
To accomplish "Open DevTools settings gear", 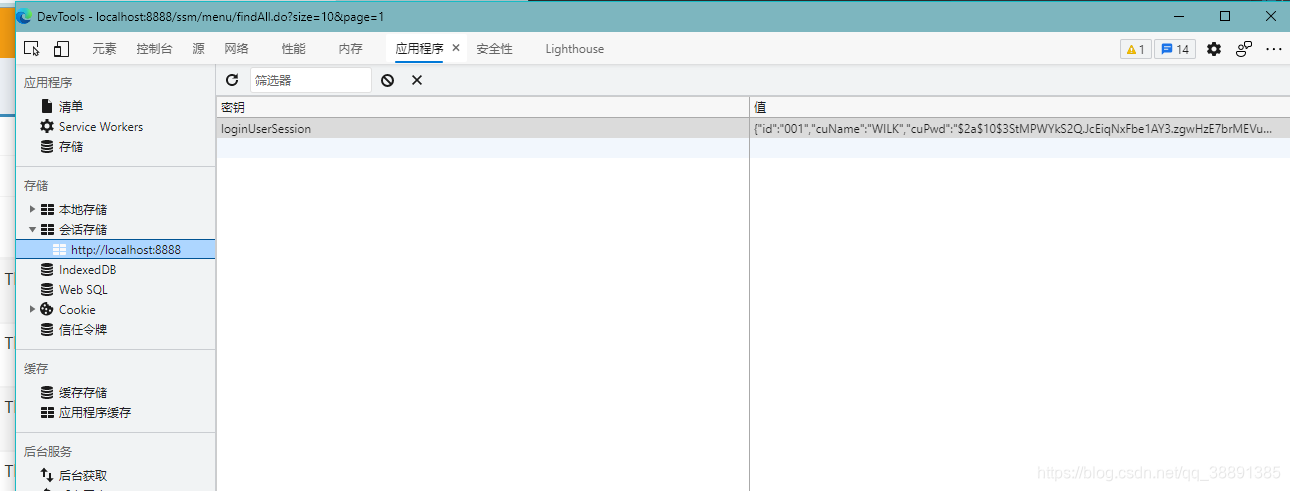I will (1214, 49).
